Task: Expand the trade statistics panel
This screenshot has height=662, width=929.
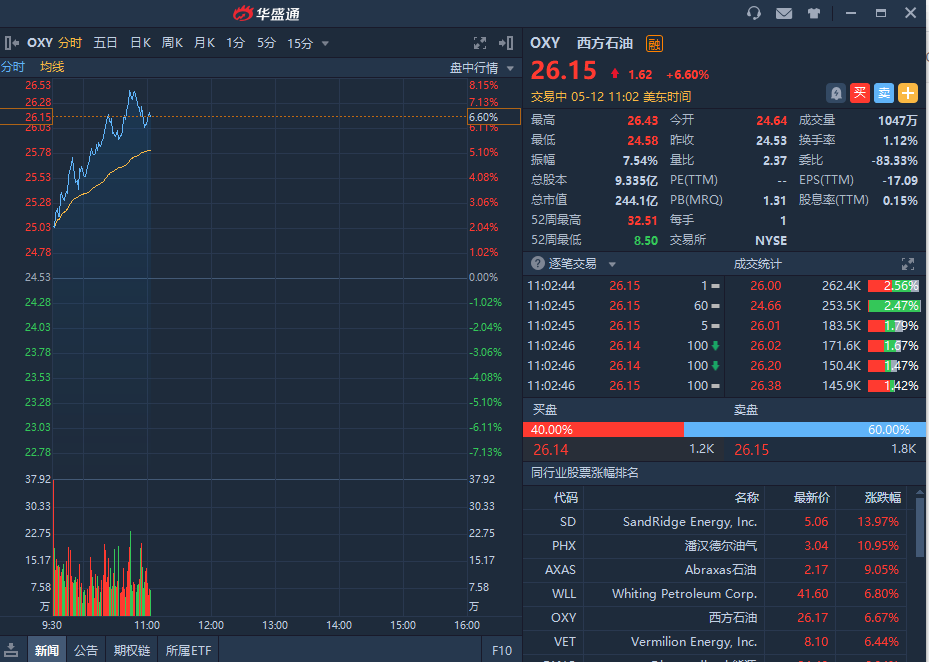Action: [908, 264]
